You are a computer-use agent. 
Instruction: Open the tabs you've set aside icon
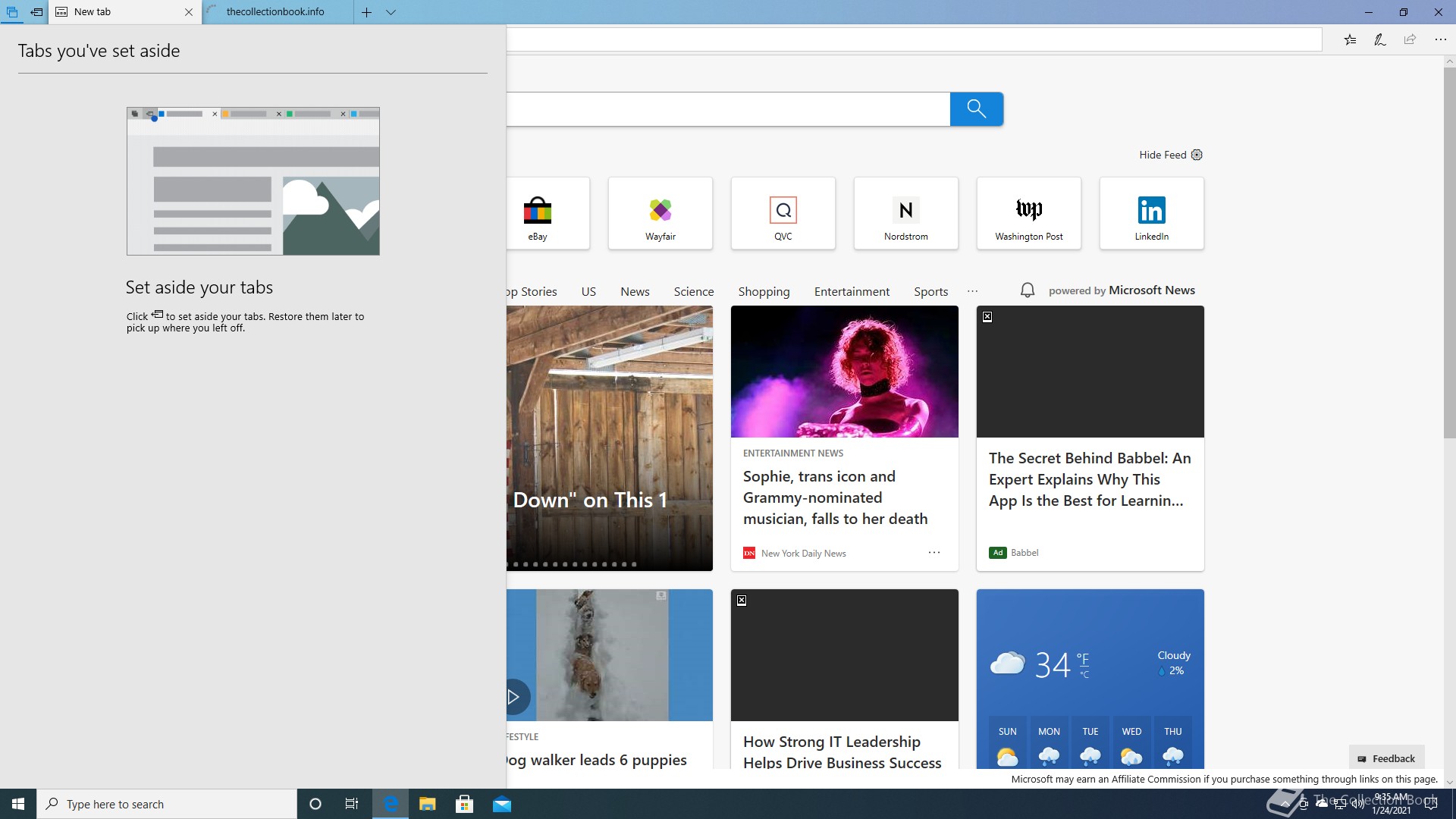pyautogui.click(x=12, y=12)
